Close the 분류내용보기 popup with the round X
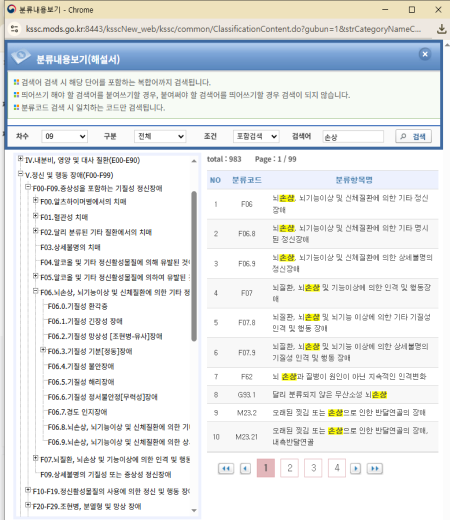This screenshot has width=450, height=520. pyautogui.click(x=425, y=54)
